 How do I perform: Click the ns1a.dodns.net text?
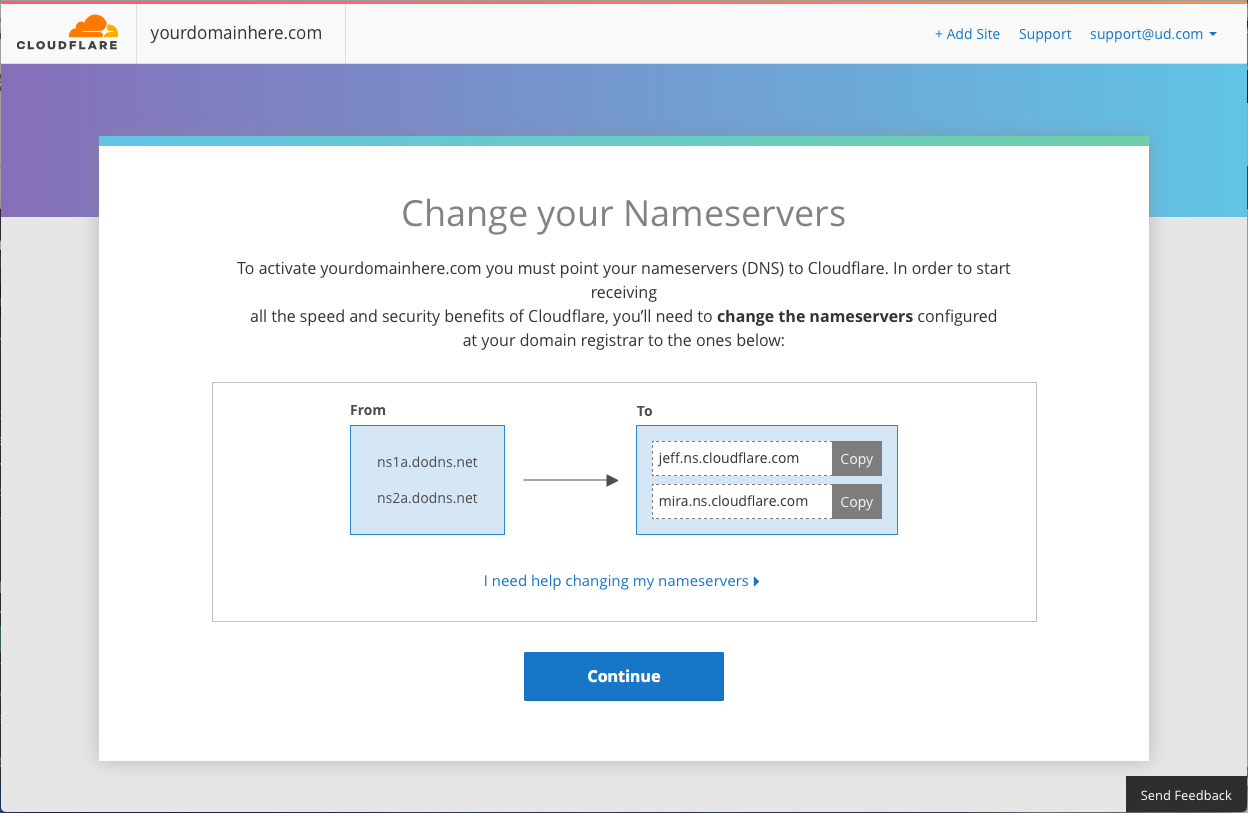(427, 462)
